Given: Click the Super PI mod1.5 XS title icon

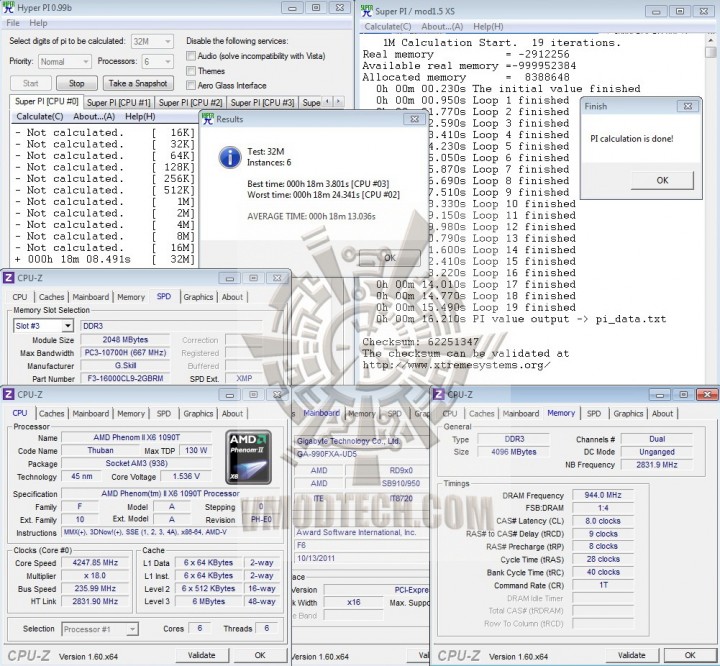Looking at the screenshot, I should [x=366, y=10].
